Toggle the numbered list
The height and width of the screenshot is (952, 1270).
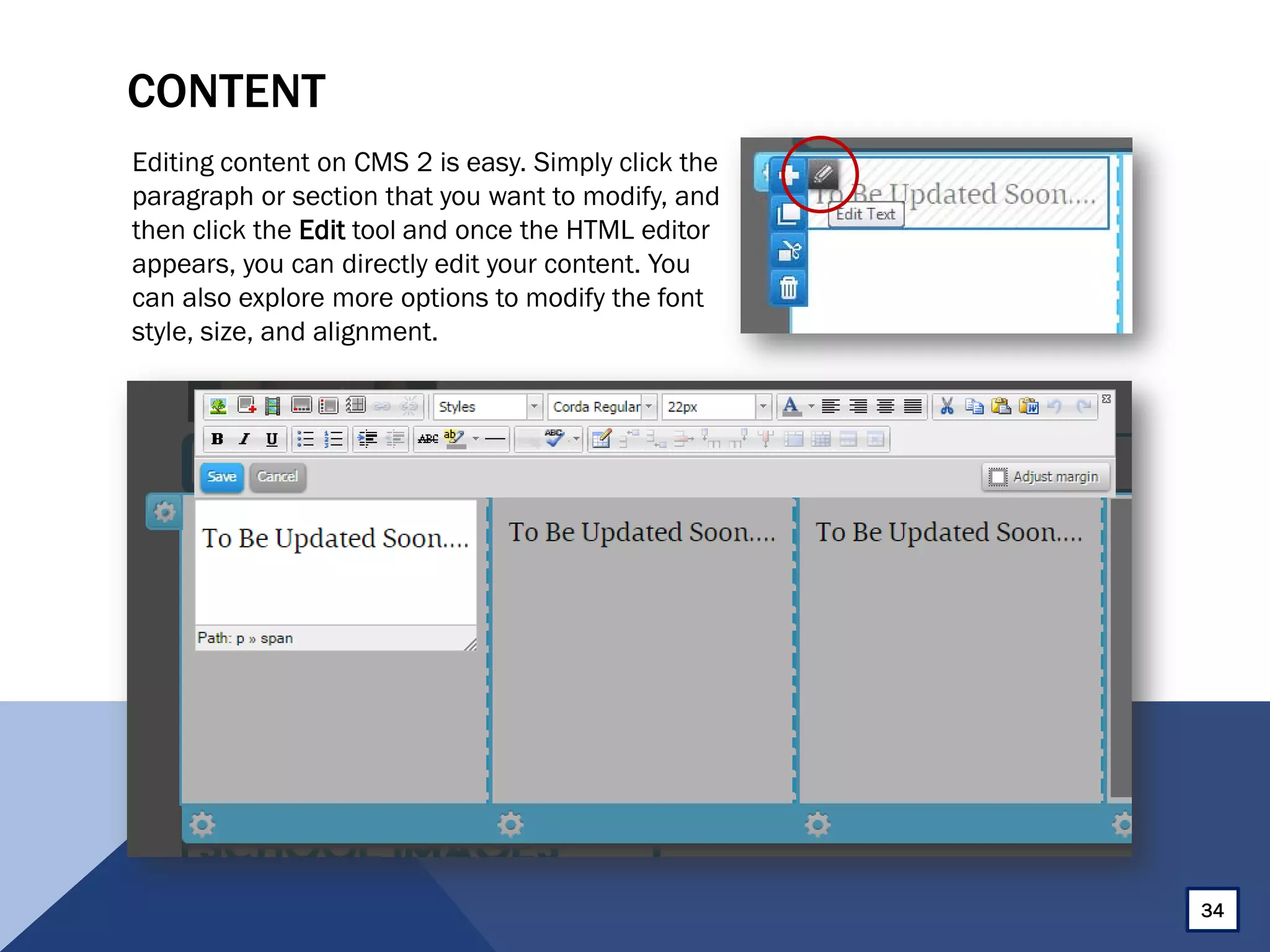(333, 439)
